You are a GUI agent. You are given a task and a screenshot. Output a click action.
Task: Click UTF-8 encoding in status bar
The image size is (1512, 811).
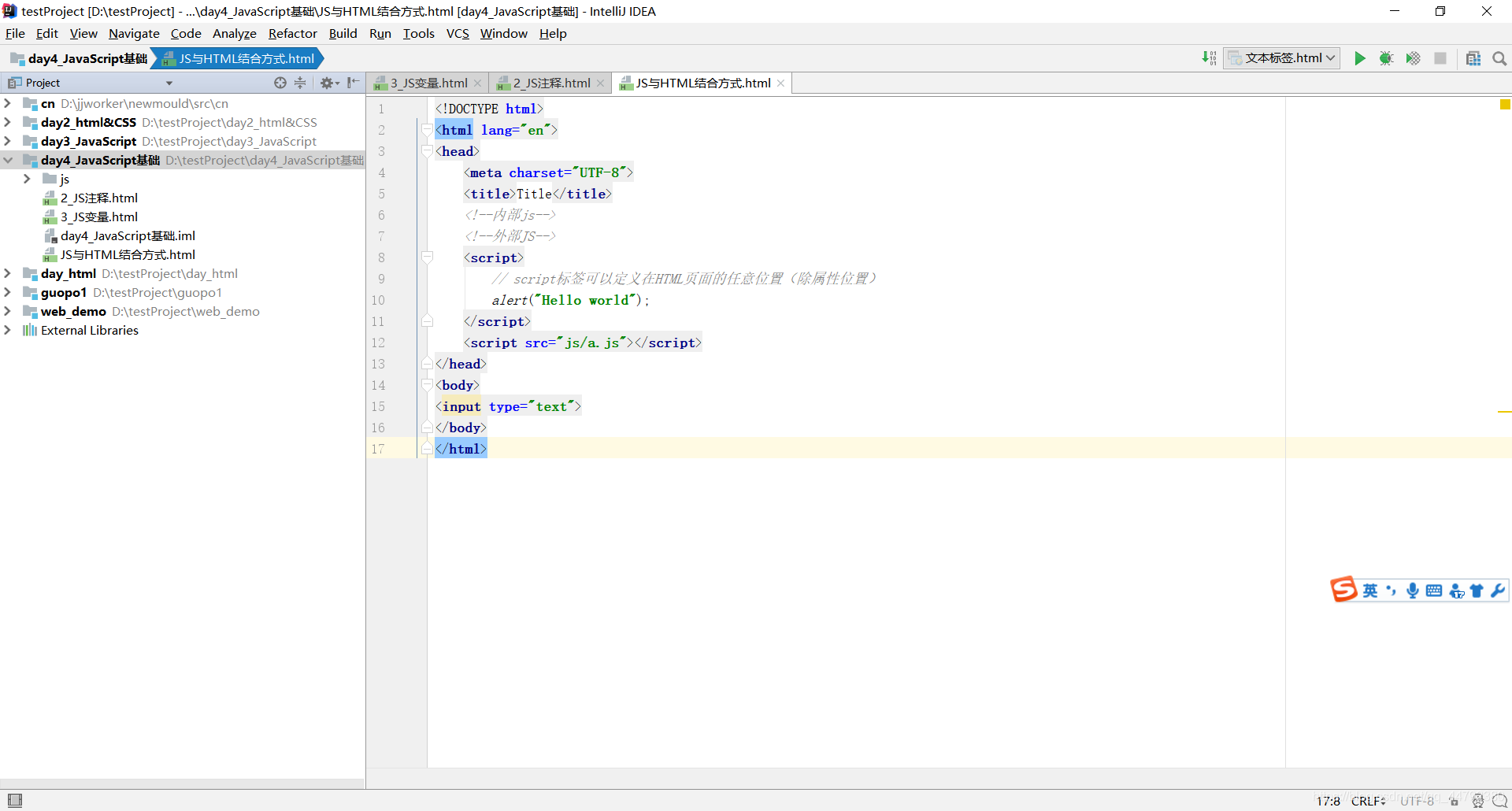click(1417, 801)
